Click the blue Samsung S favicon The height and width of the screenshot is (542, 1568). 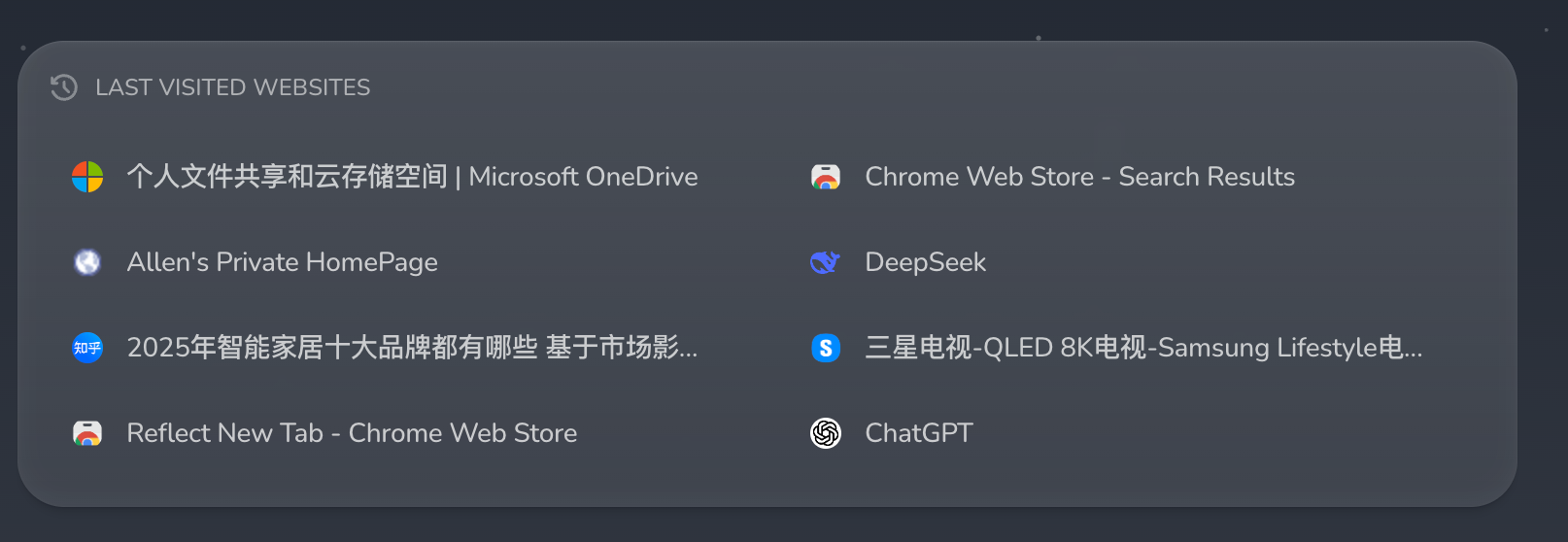(x=826, y=348)
